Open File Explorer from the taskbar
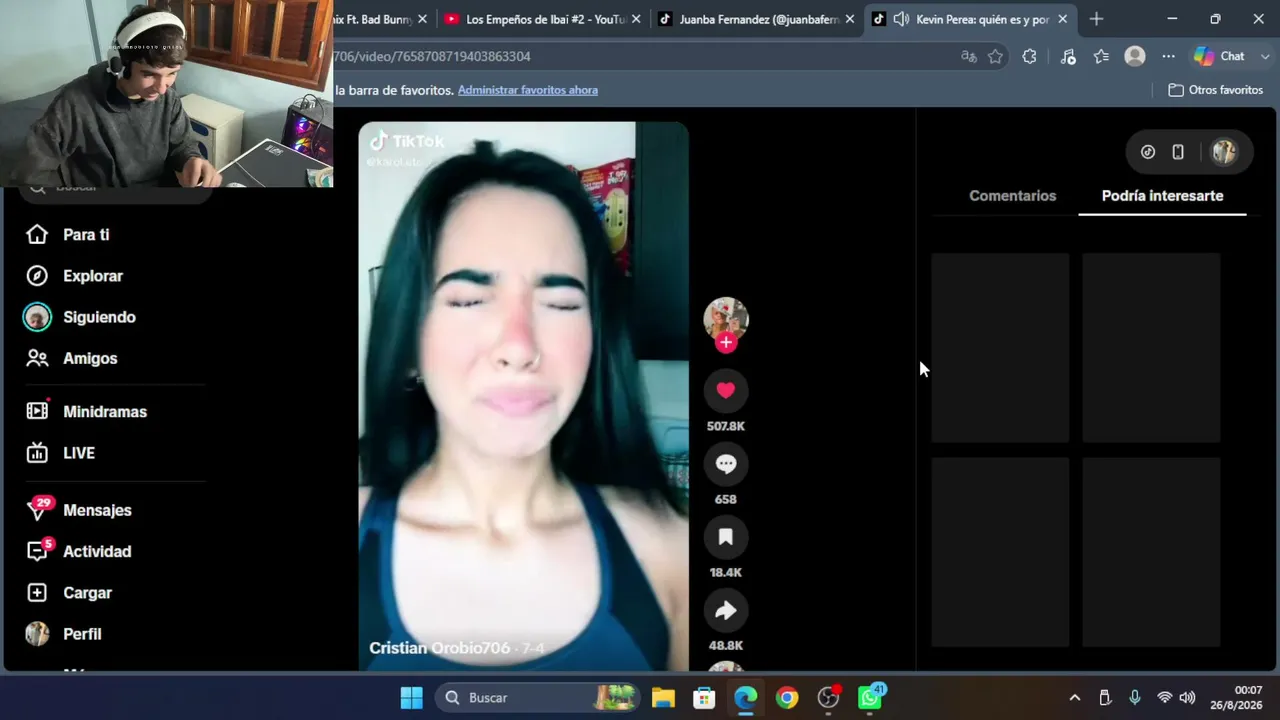The width and height of the screenshot is (1280, 720). [663, 698]
